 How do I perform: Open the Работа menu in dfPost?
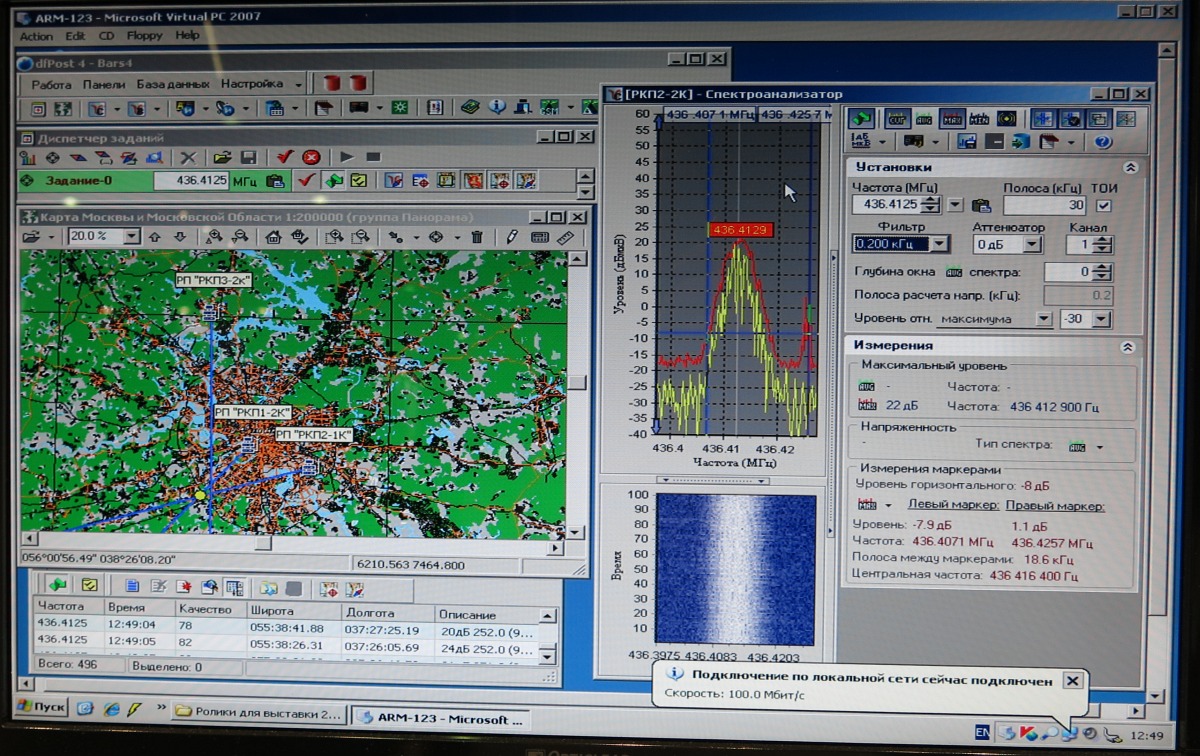point(52,85)
